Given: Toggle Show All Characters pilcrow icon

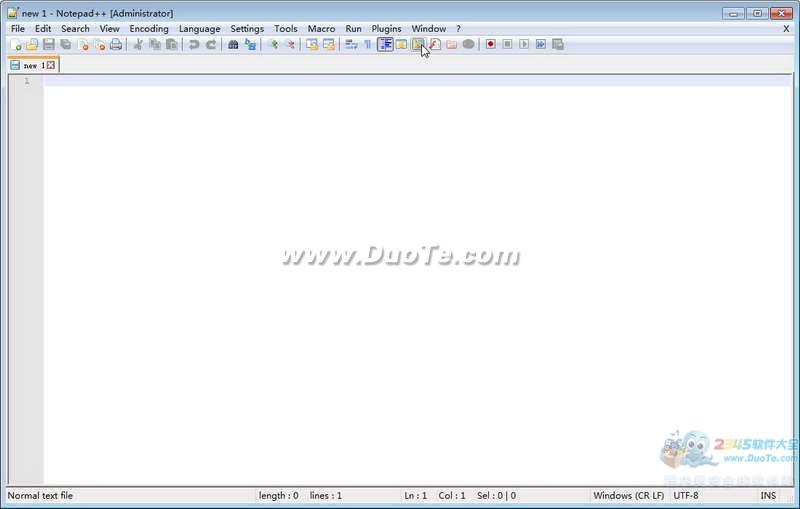Looking at the screenshot, I should [x=367, y=45].
